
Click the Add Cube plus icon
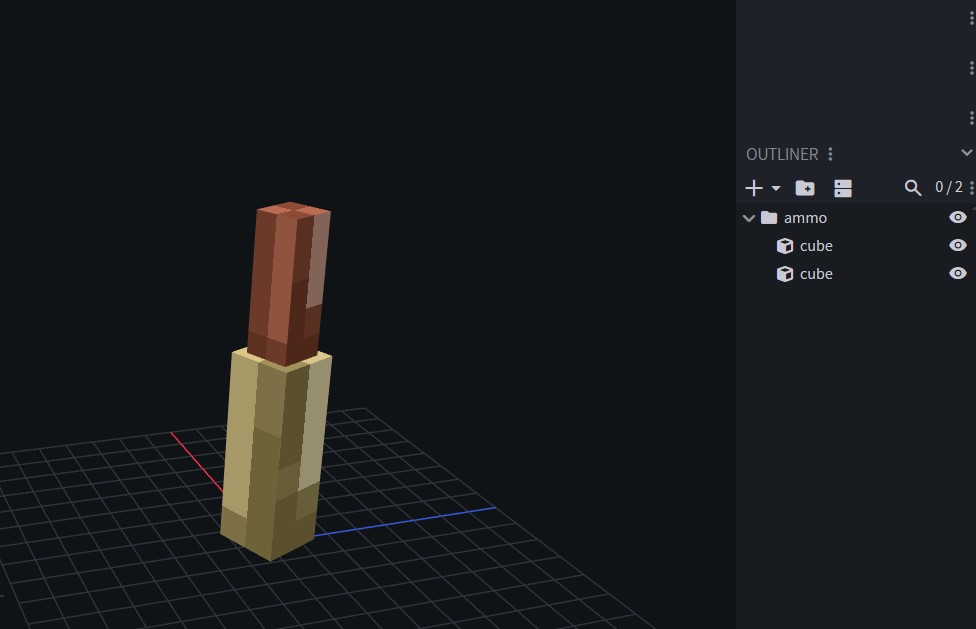pos(754,188)
